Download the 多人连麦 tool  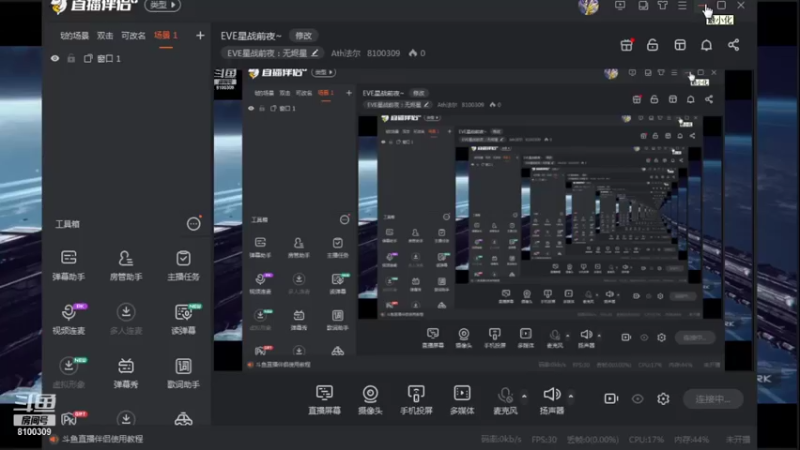point(126,319)
